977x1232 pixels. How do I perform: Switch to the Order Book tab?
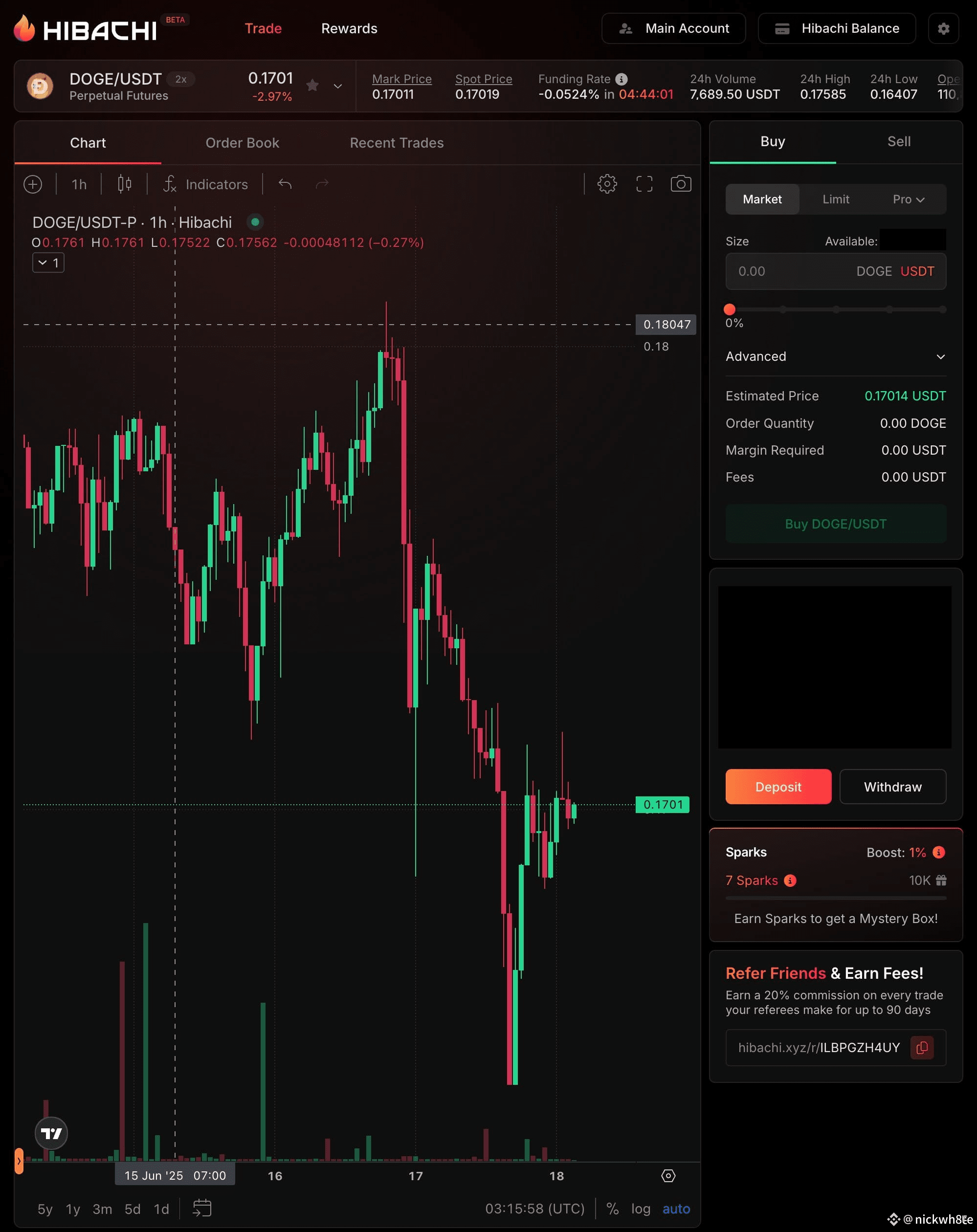tap(243, 143)
